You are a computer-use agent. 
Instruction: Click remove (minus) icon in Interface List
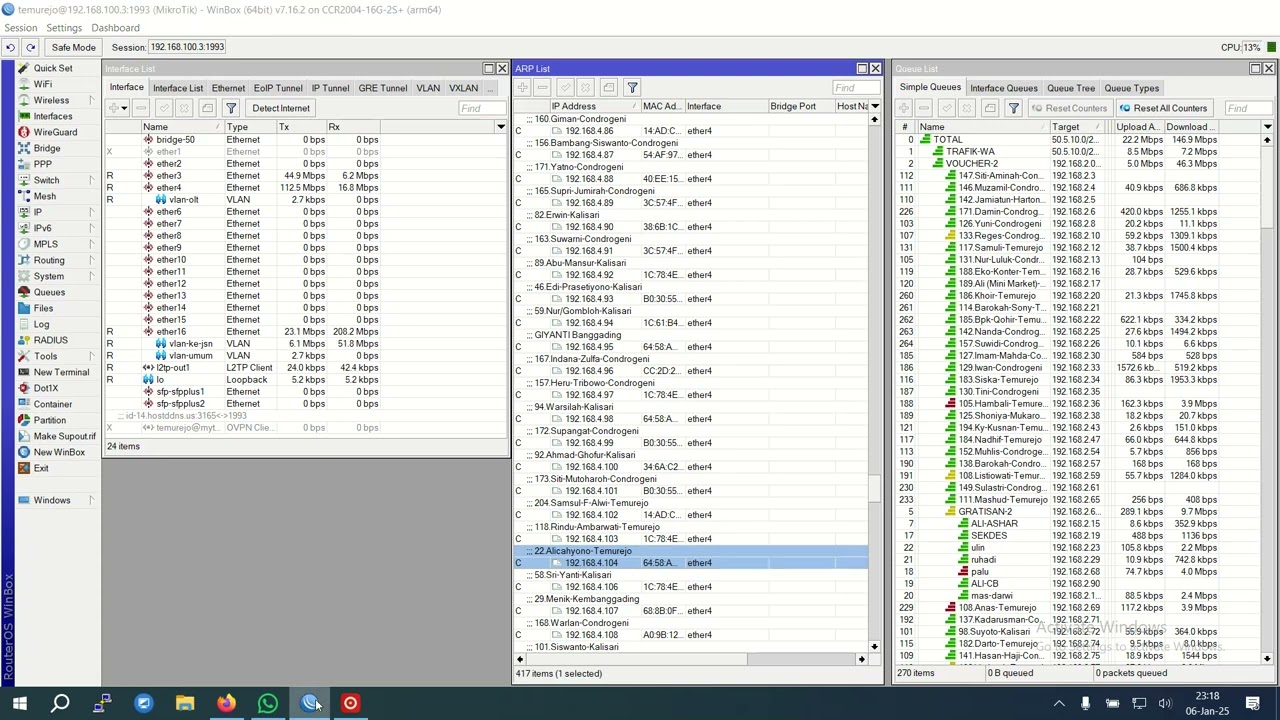(141, 108)
